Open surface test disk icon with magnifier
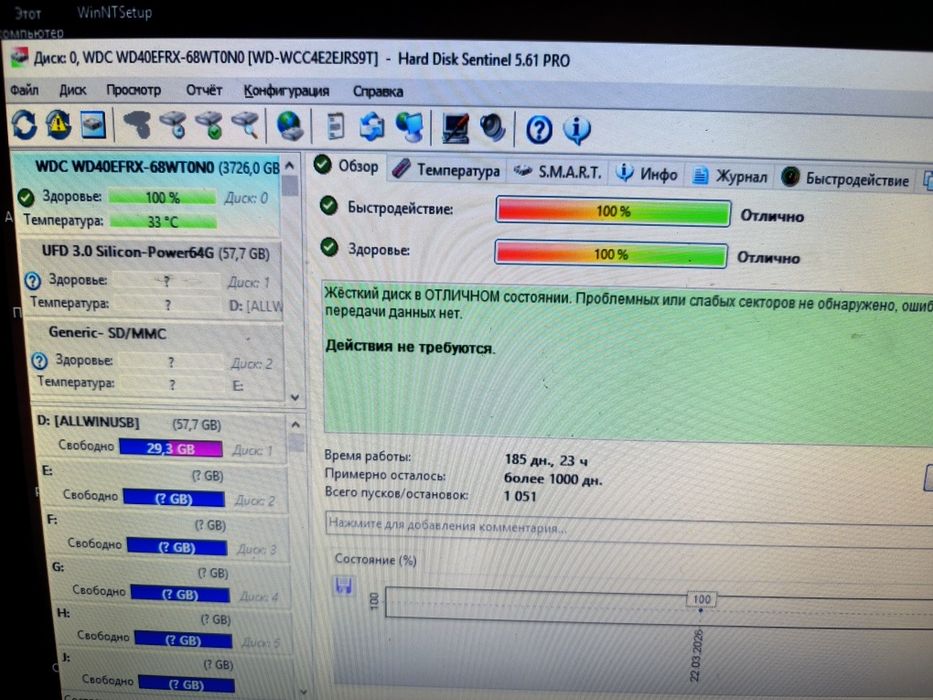 245,126
